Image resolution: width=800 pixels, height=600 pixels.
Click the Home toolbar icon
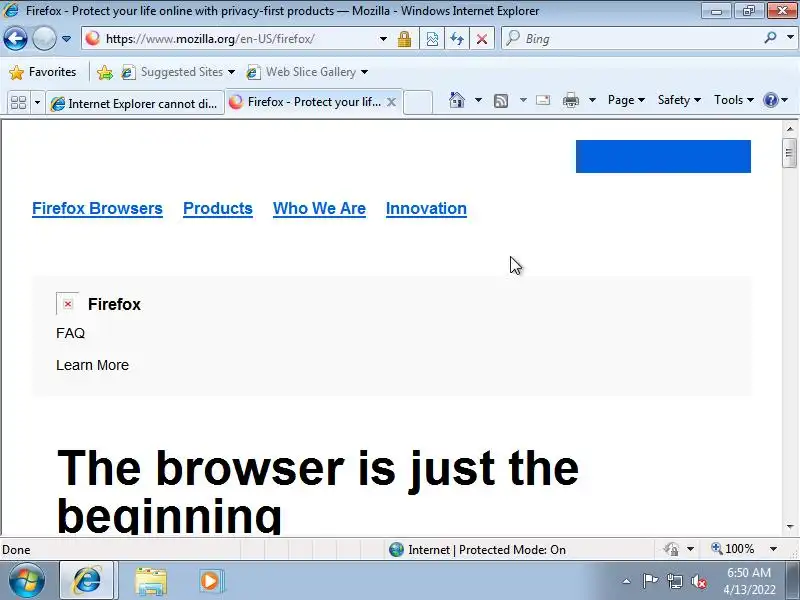(457, 100)
